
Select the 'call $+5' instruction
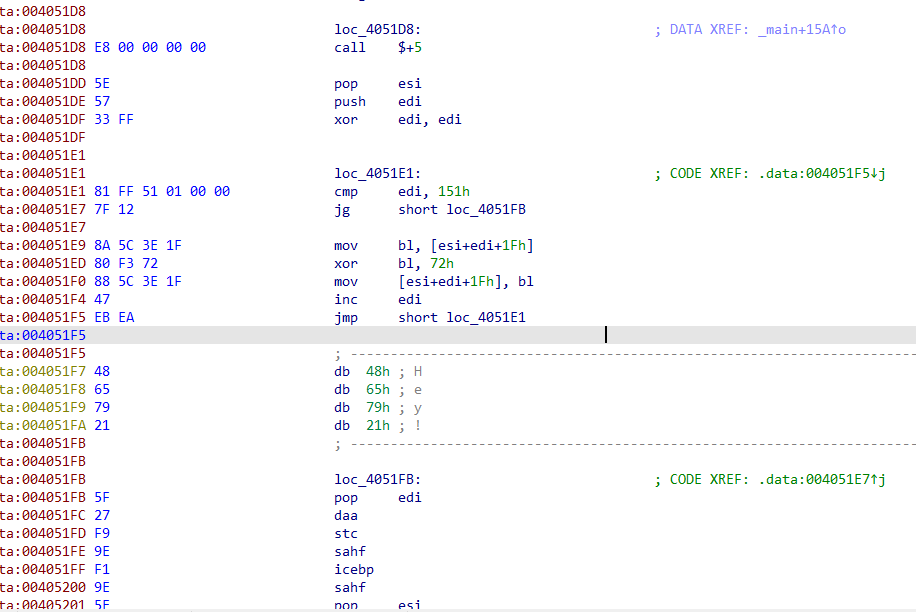click(378, 48)
